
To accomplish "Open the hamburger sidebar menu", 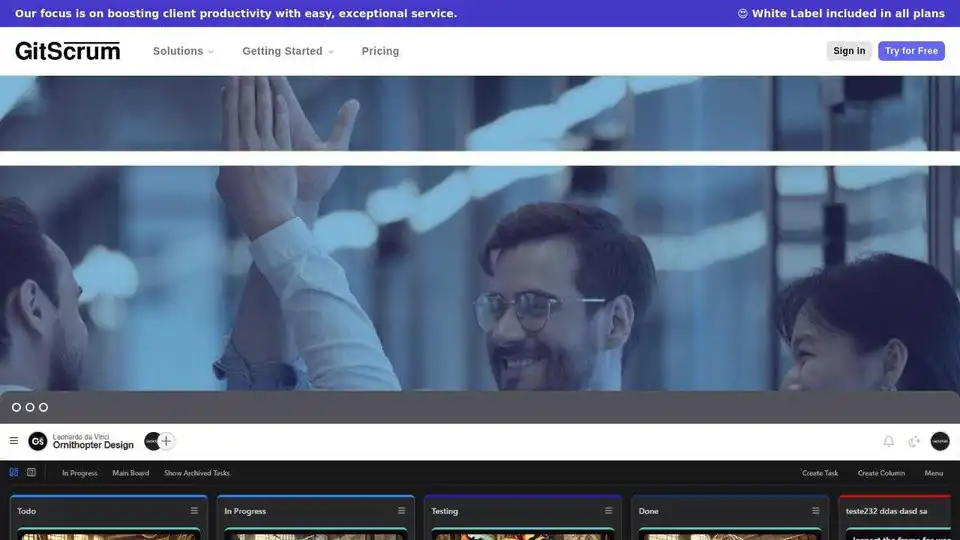I will [x=13, y=441].
